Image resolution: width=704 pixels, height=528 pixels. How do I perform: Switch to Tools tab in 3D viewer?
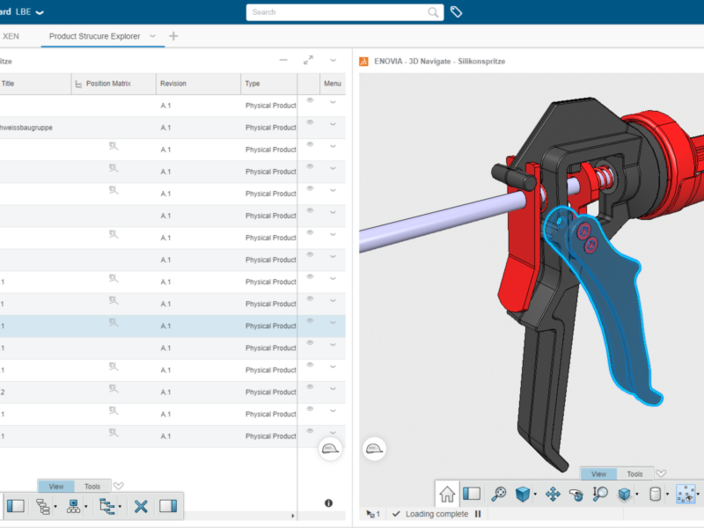click(x=635, y=474)
